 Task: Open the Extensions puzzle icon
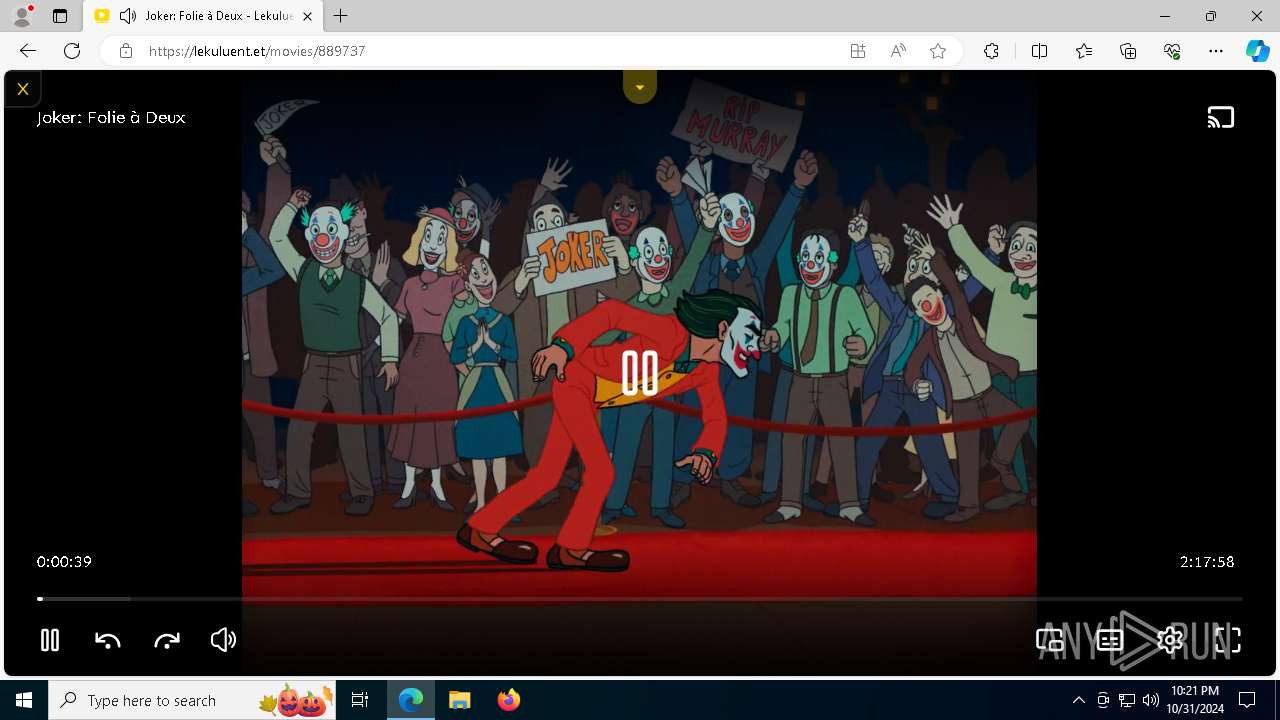991,51
